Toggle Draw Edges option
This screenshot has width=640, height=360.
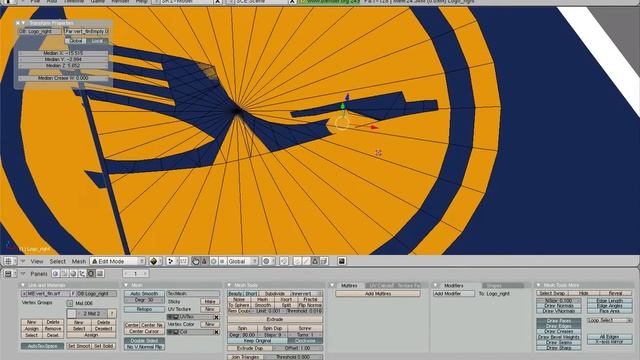click(558, 327)
